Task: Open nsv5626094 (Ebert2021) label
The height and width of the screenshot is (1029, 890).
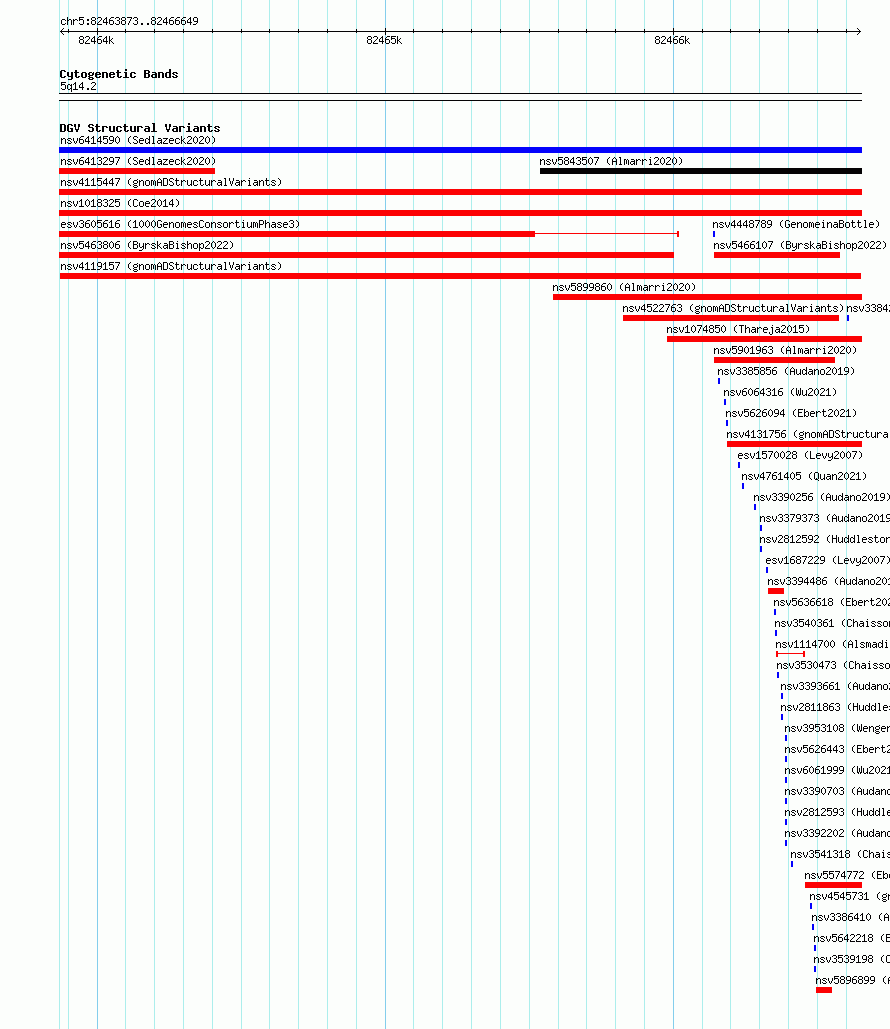Action: 791,413
